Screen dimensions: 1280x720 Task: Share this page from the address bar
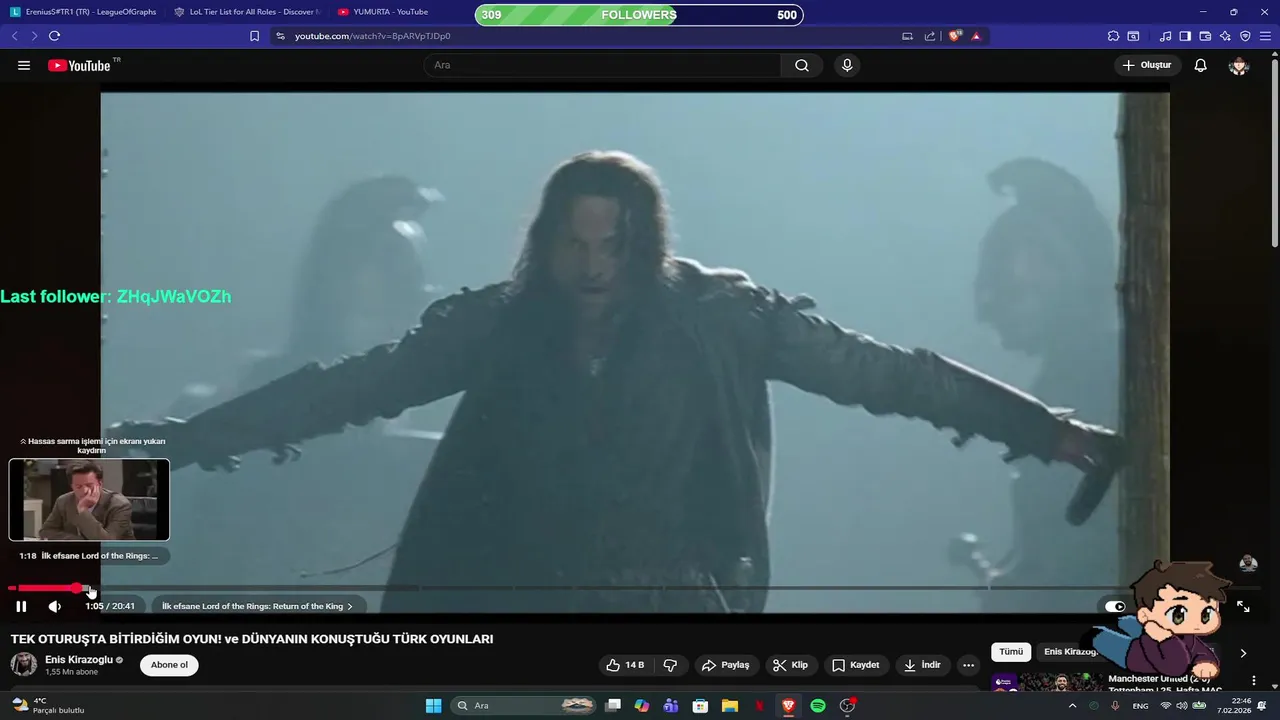[930, 36]
